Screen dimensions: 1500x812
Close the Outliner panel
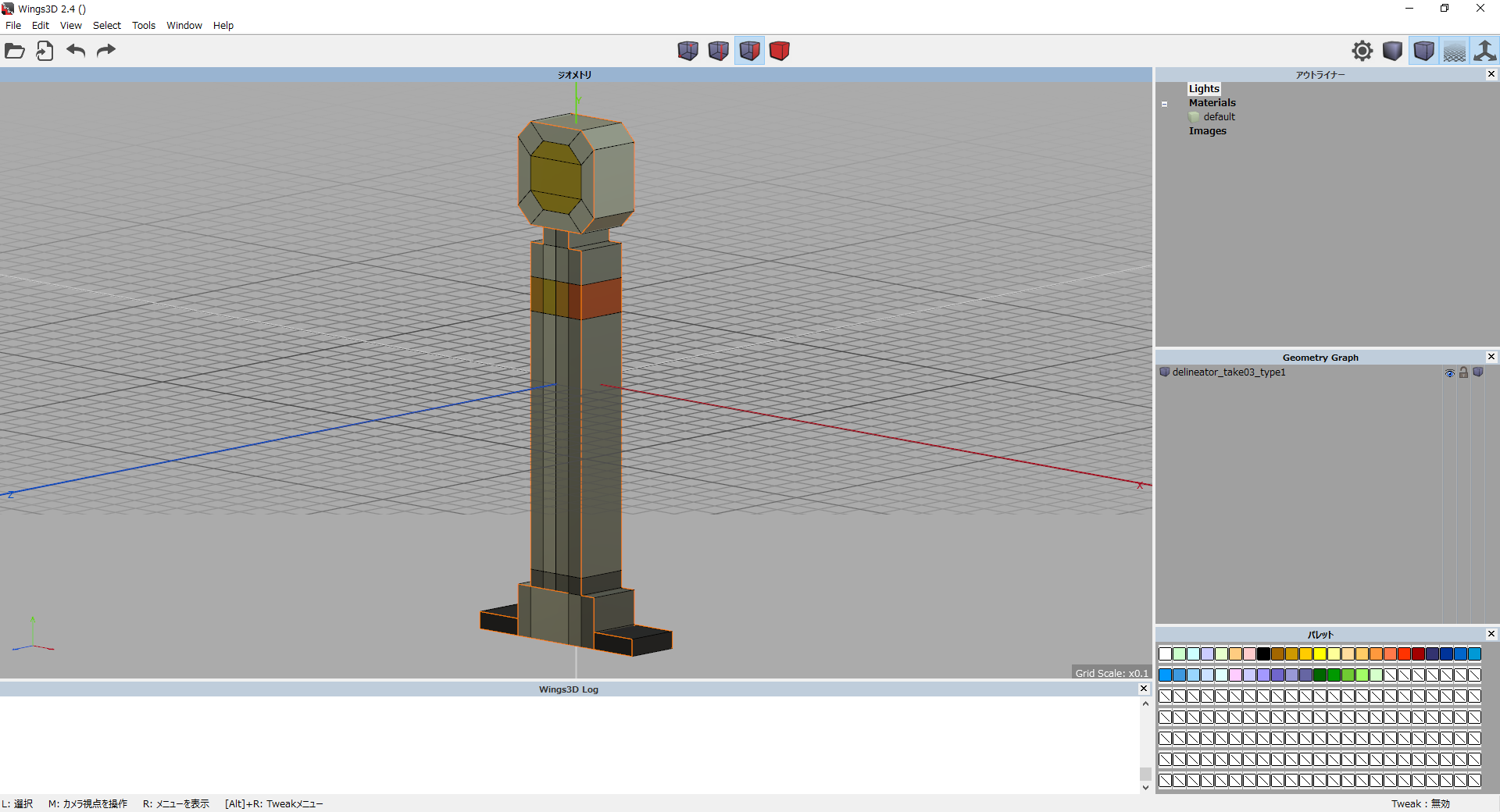coord(1491,74)
